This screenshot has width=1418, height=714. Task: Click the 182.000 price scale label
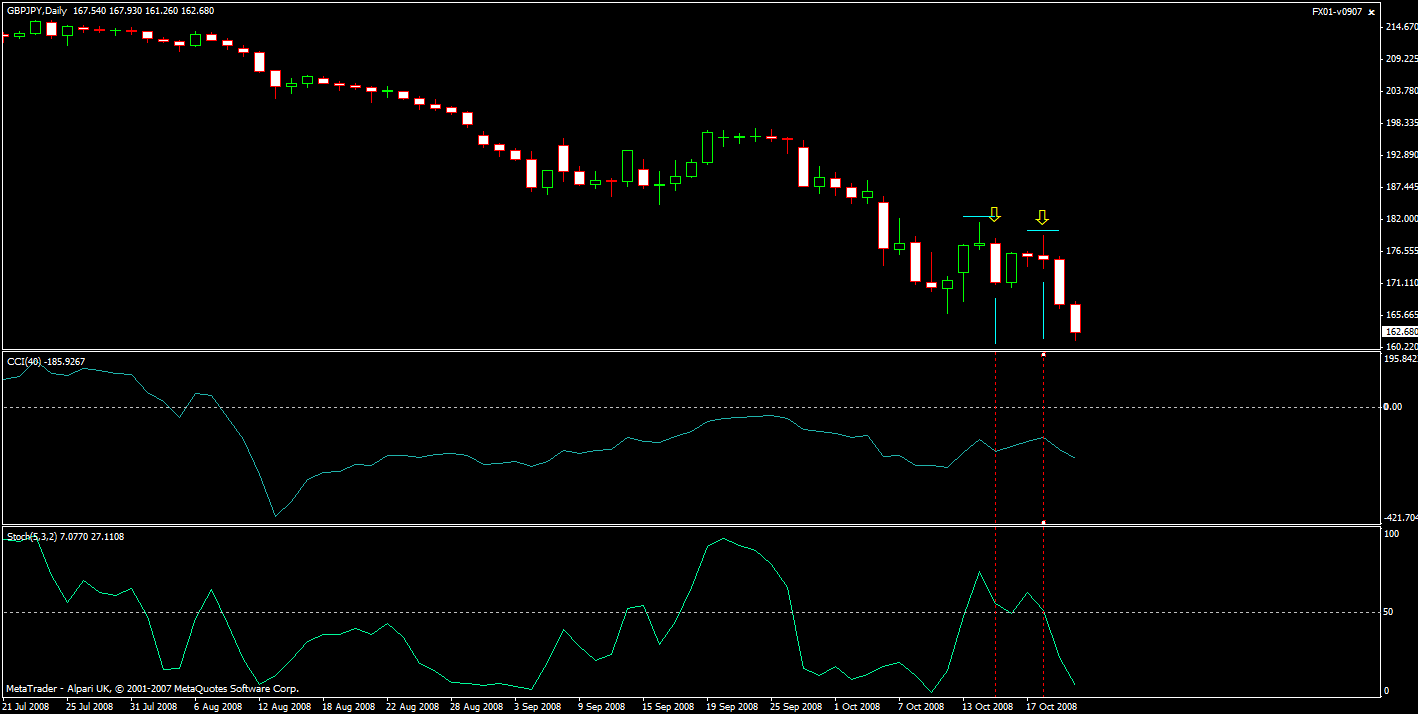(1401, 219)
